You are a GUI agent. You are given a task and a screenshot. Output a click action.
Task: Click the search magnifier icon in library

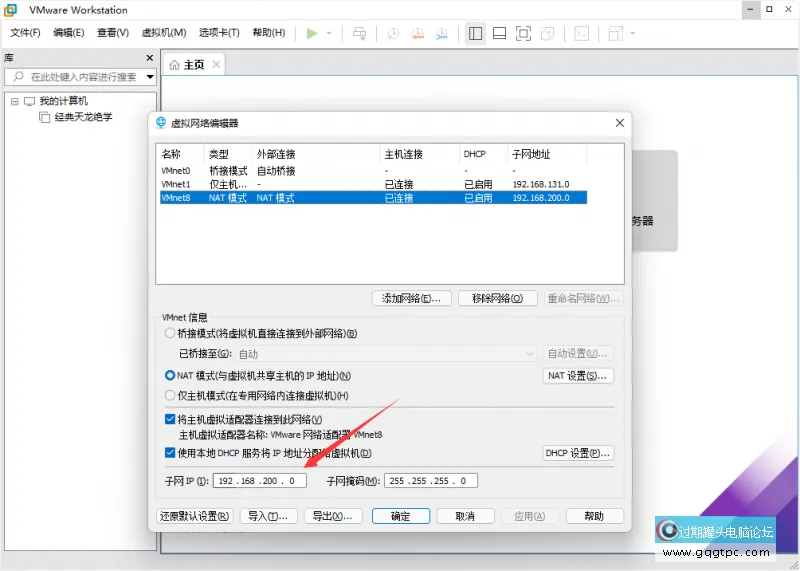point(18,77)
